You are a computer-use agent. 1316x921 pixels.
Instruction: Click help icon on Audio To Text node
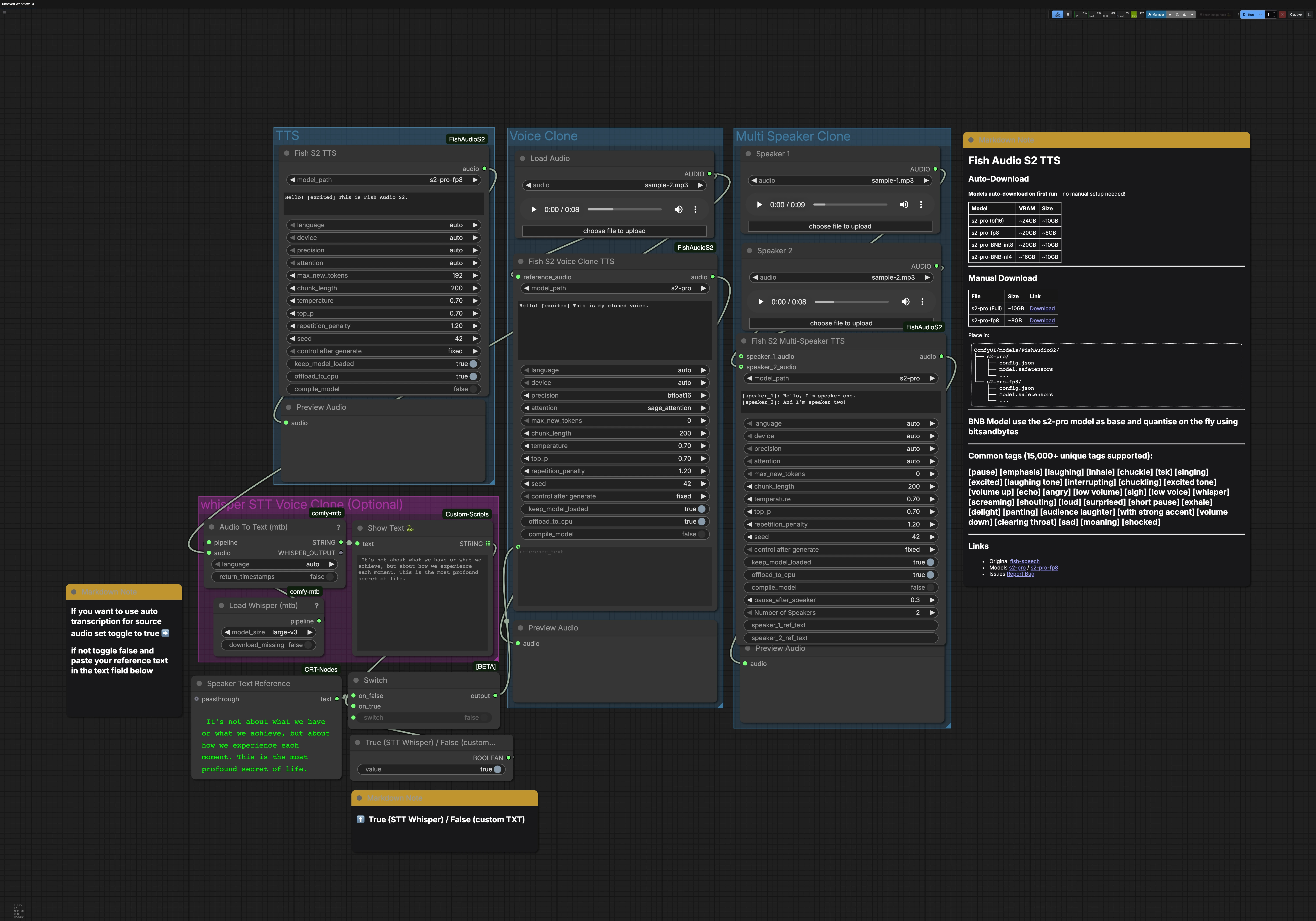(338, 527)
